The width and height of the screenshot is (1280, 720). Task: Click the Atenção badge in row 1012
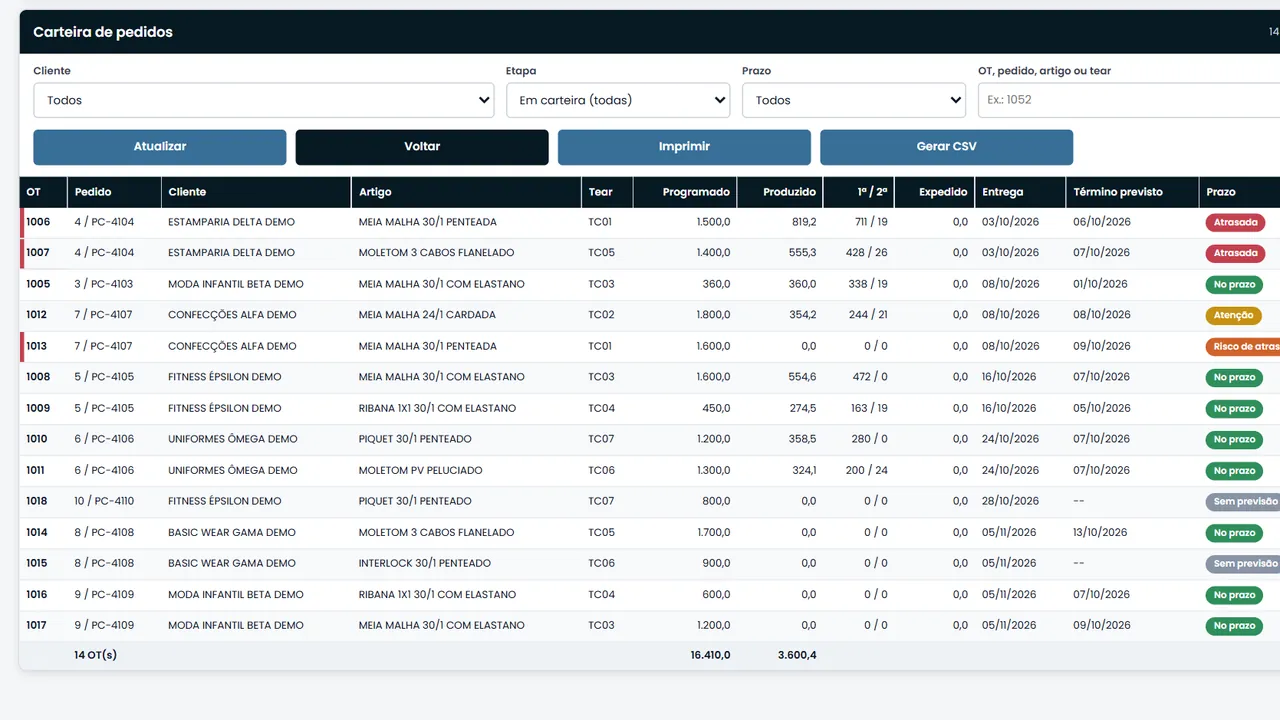click(x=1233, y=316)
